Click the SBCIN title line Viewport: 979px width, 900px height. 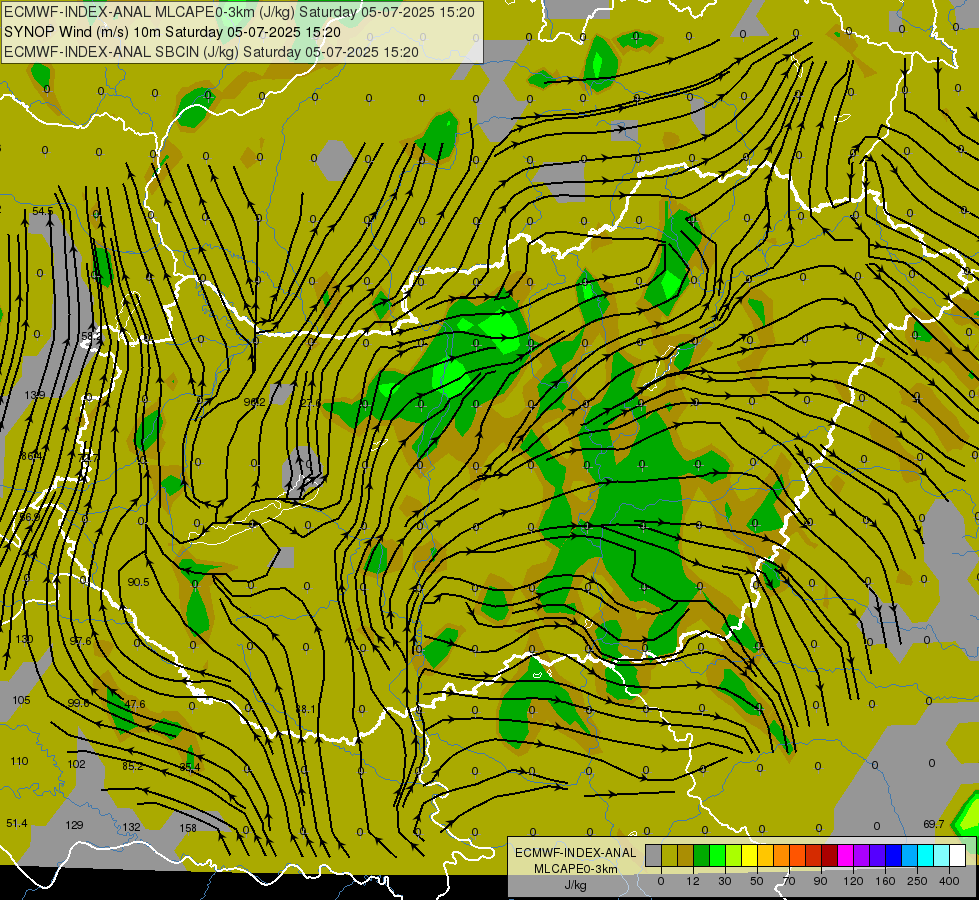click(x=211, y=52)
